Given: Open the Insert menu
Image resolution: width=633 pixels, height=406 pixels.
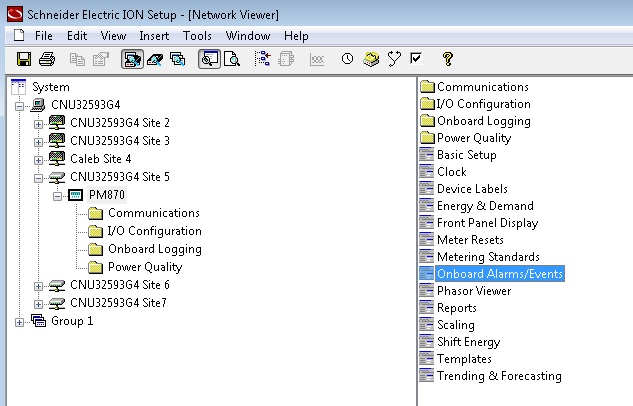Looking at the screenshot, I should click(x=154, y=36).
